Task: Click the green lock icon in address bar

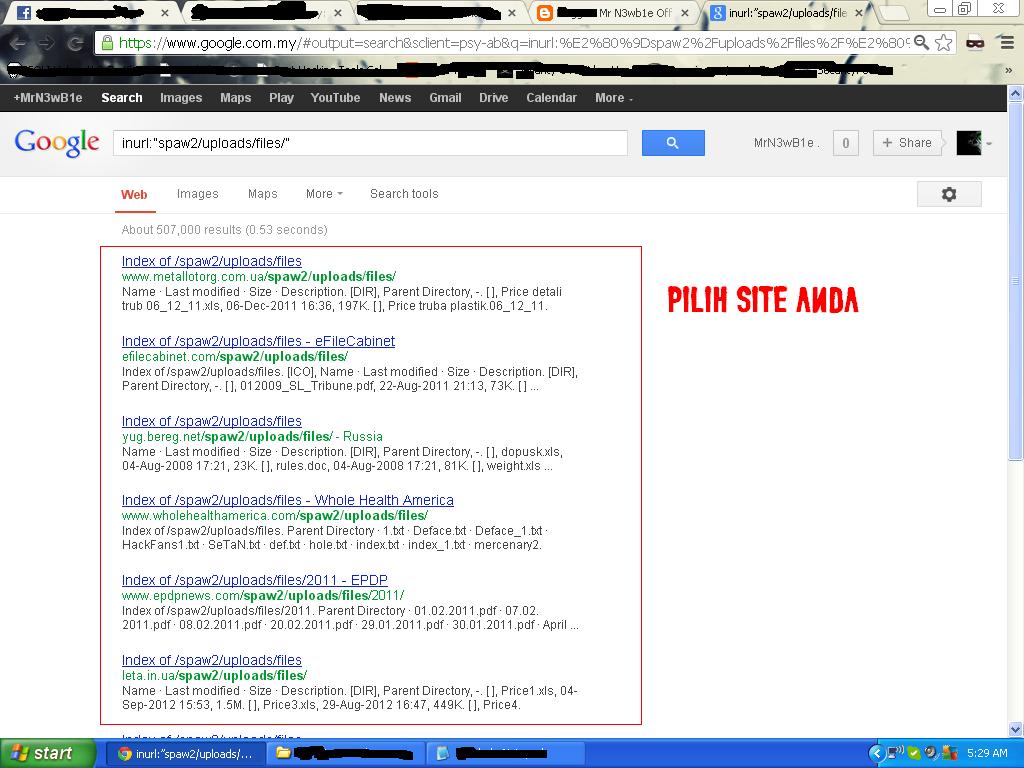Action: (107, 43)
